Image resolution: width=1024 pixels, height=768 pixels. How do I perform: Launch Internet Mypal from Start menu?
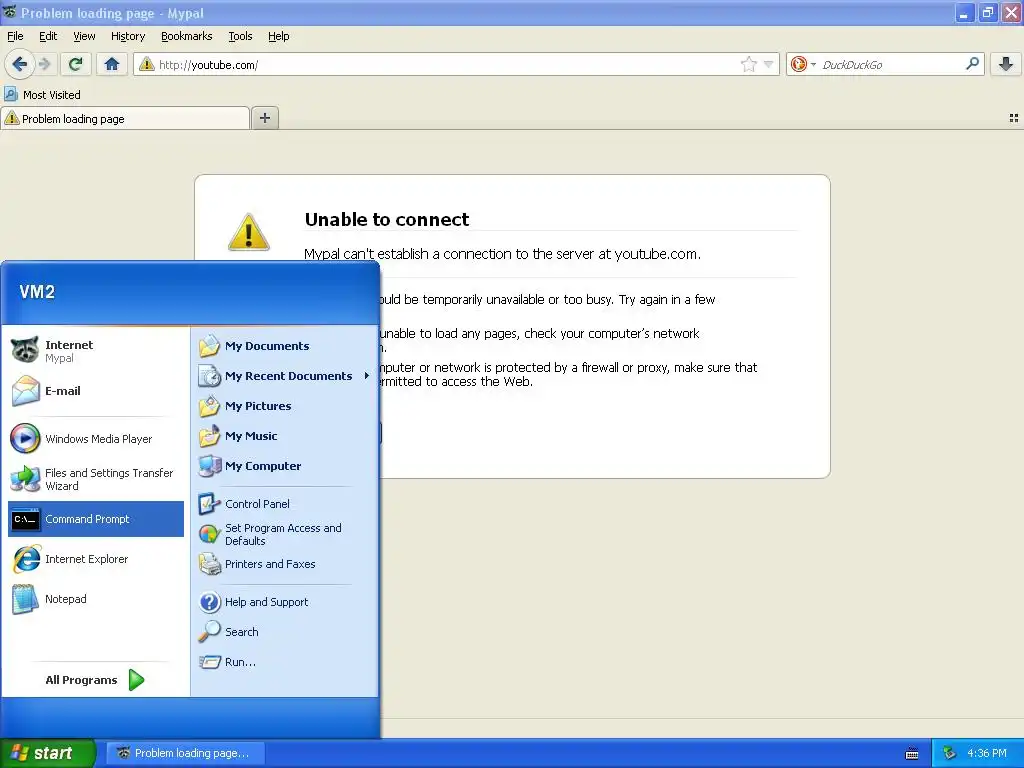pos(96,351)
